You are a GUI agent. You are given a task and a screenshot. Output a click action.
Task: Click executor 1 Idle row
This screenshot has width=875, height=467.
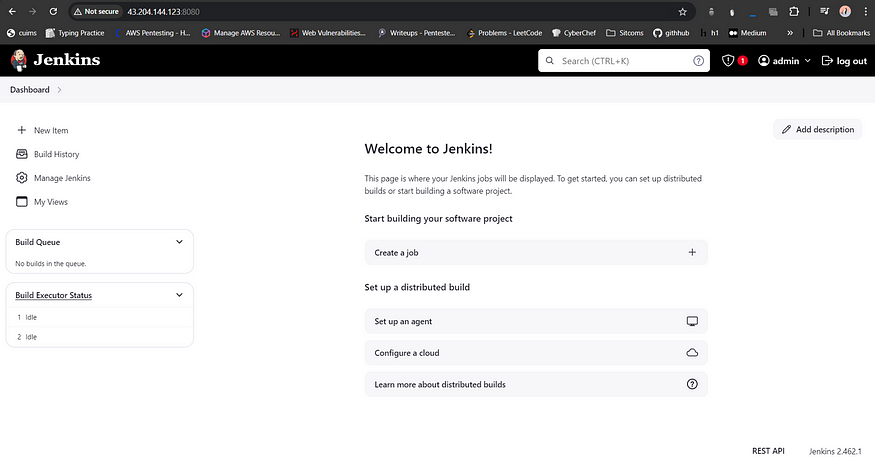pos(100,317)
